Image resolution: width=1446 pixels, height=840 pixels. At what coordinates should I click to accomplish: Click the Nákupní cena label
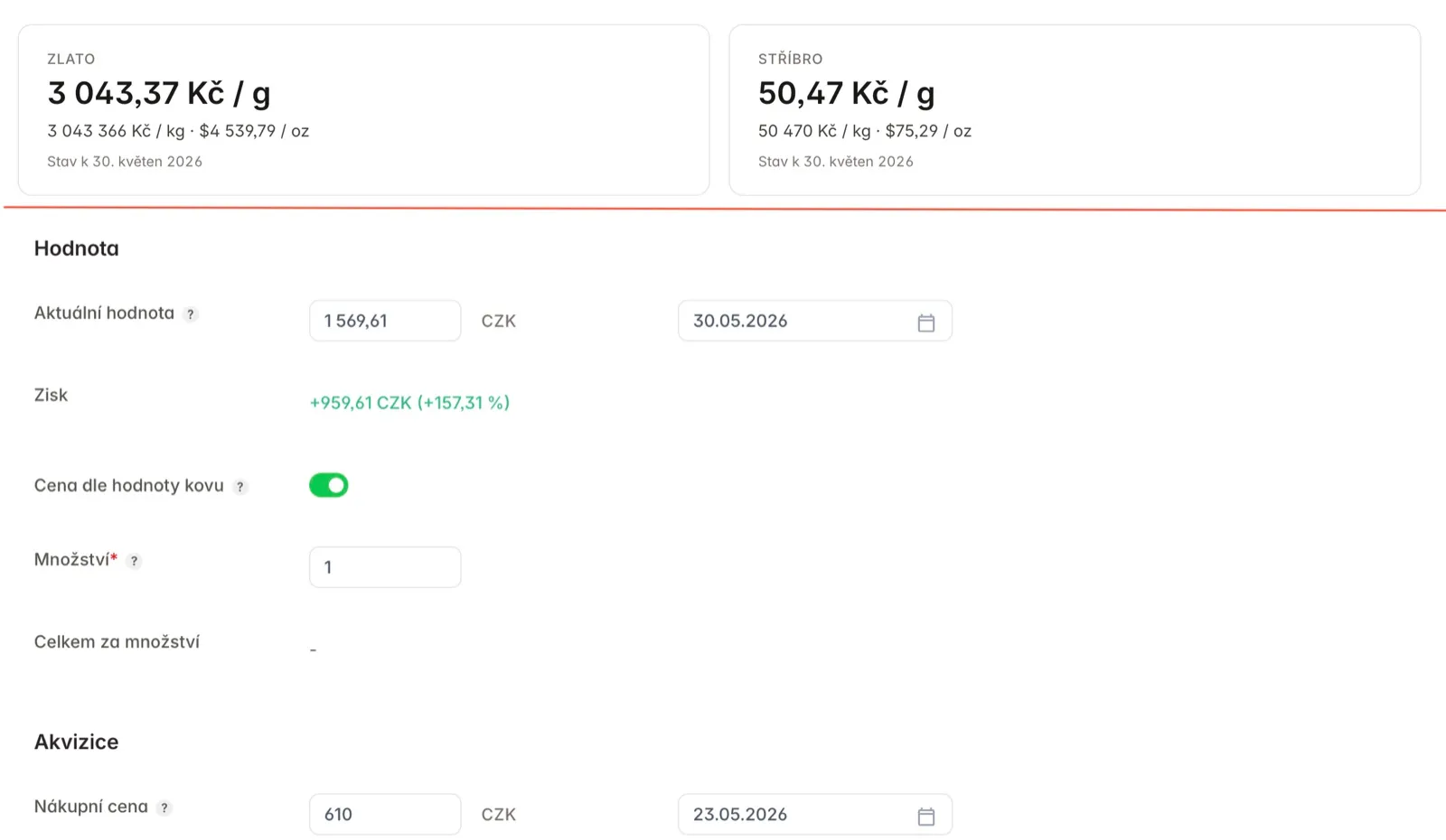91,807
